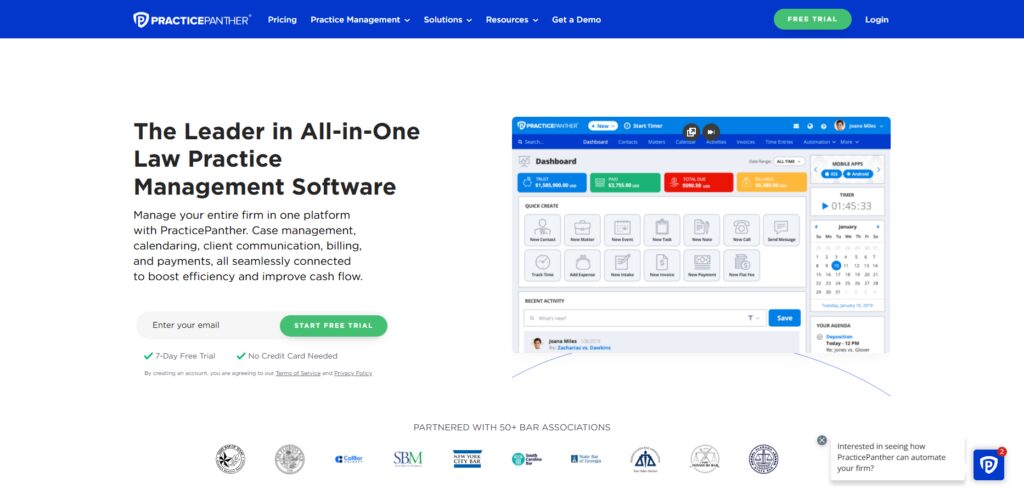
Task: Dismiss the chat popup with X button
Action: (822, 441)
